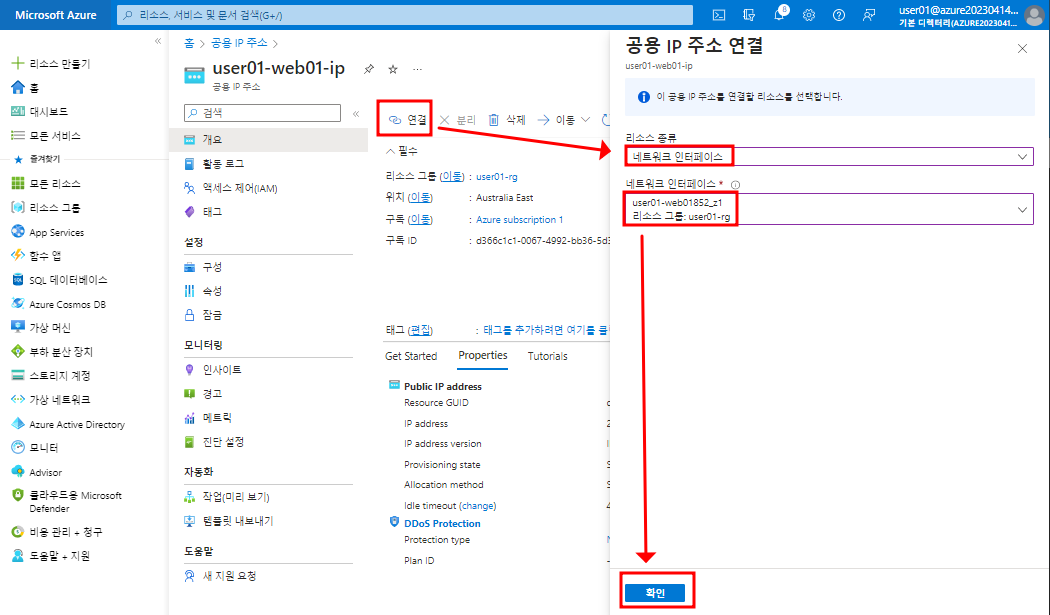Open more options ellipsis by title
This screenshot has height=615, width=1050.
[417, 69]
